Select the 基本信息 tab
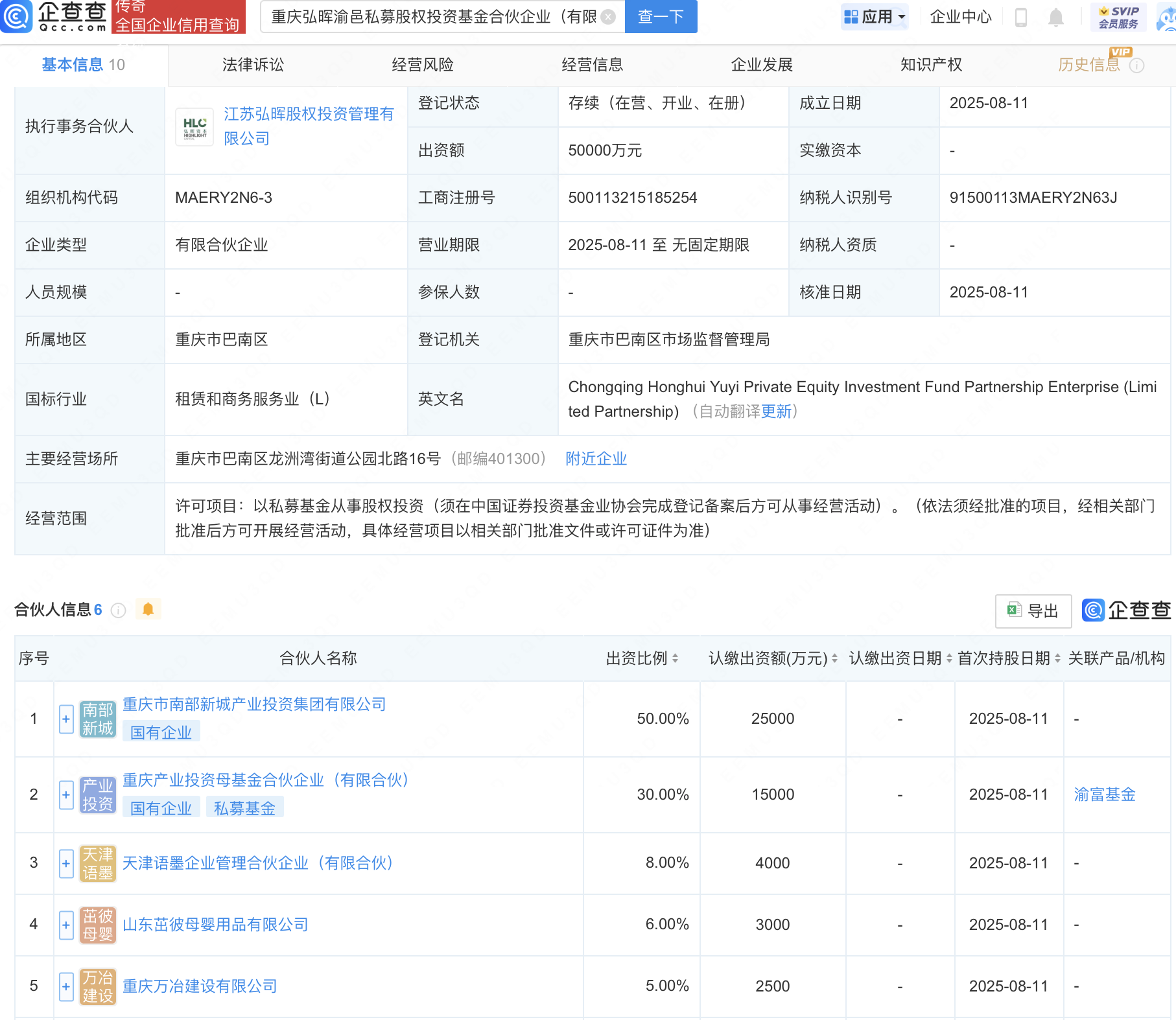 (x=84, y=65)
